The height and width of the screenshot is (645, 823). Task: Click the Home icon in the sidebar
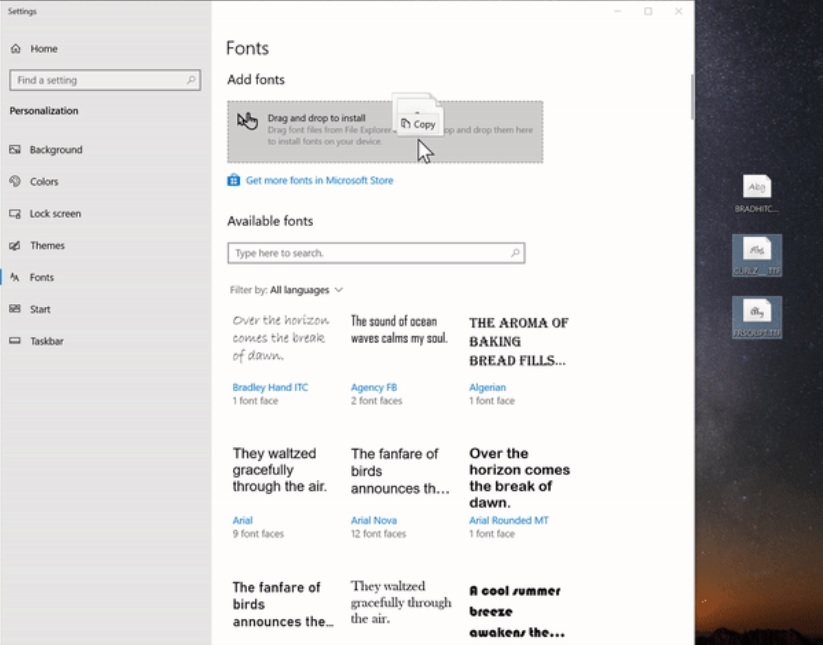[x=16, y=49]
